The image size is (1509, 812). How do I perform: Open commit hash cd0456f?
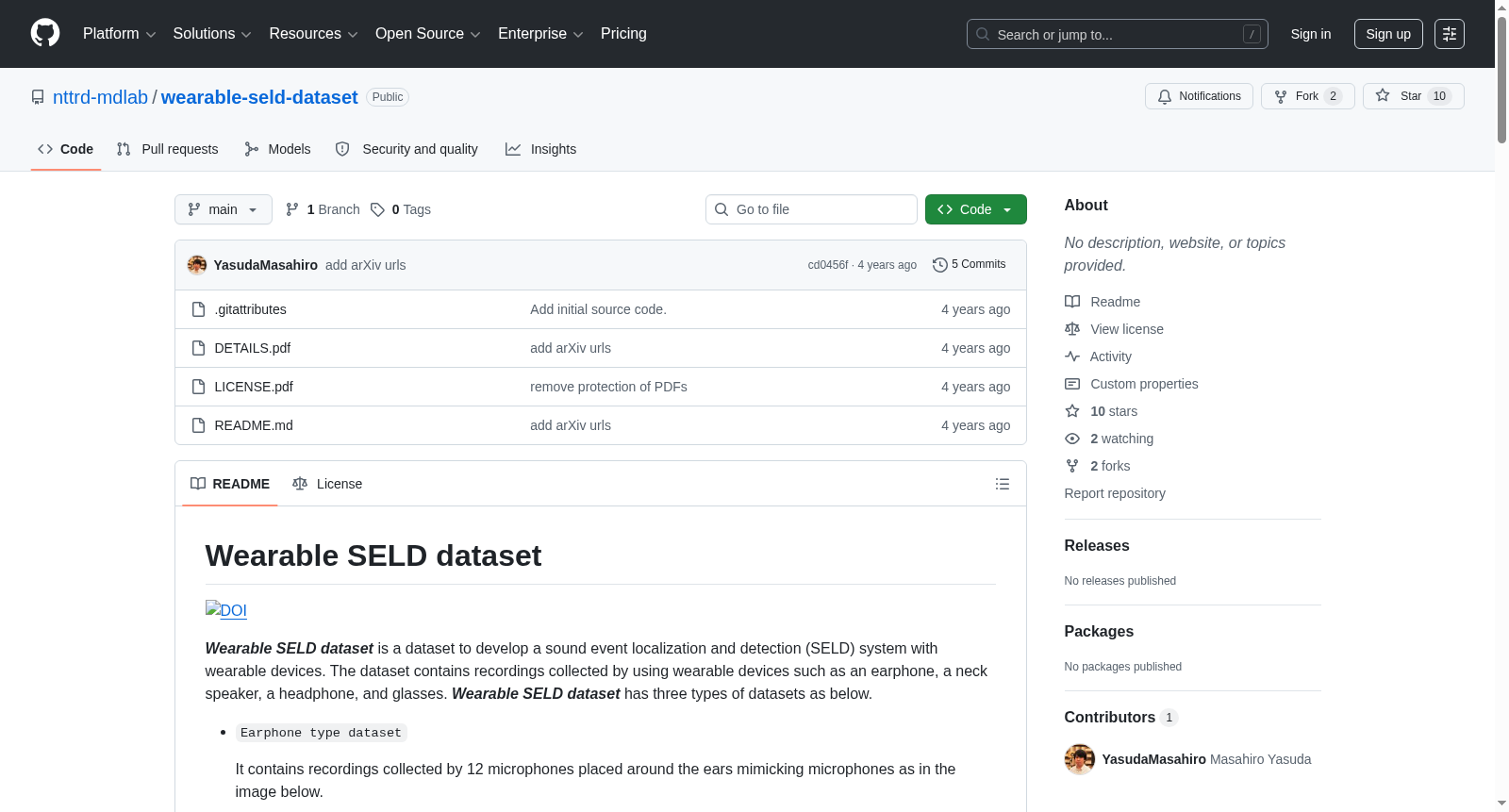pos(828,265)
